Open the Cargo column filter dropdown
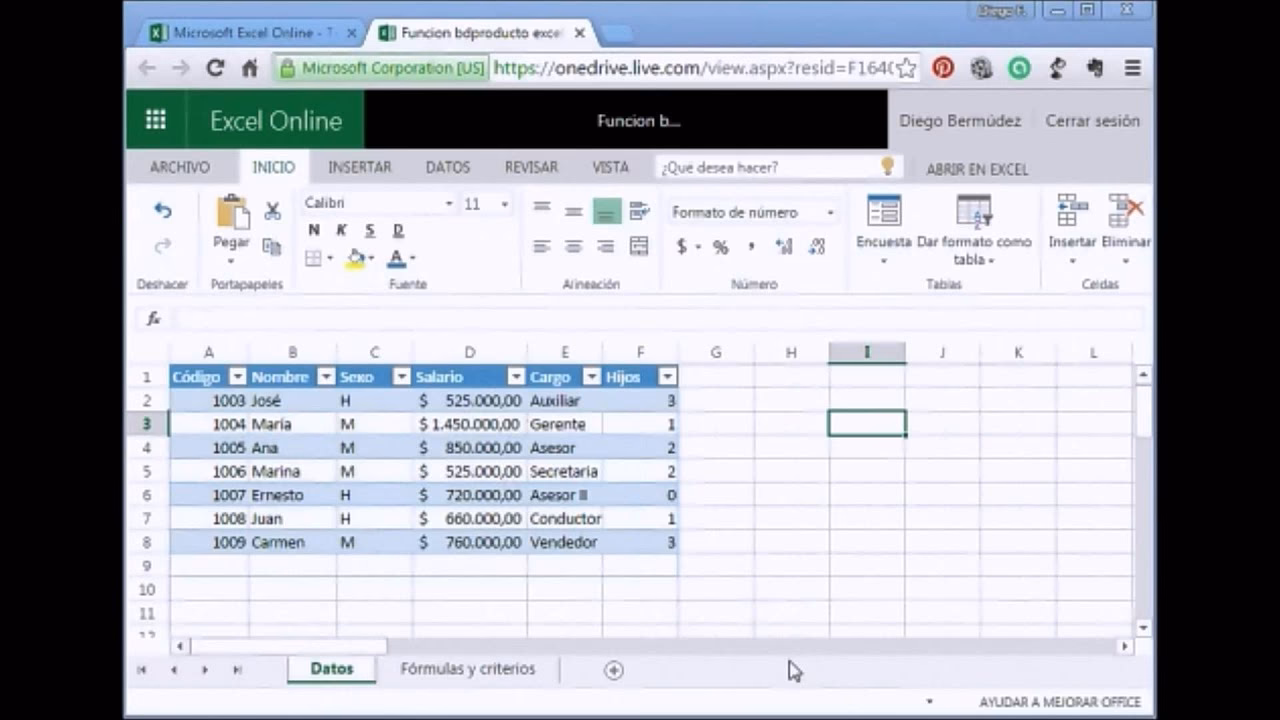The width and height of the screenshot is (1280, 720). [x=591, y=377]
